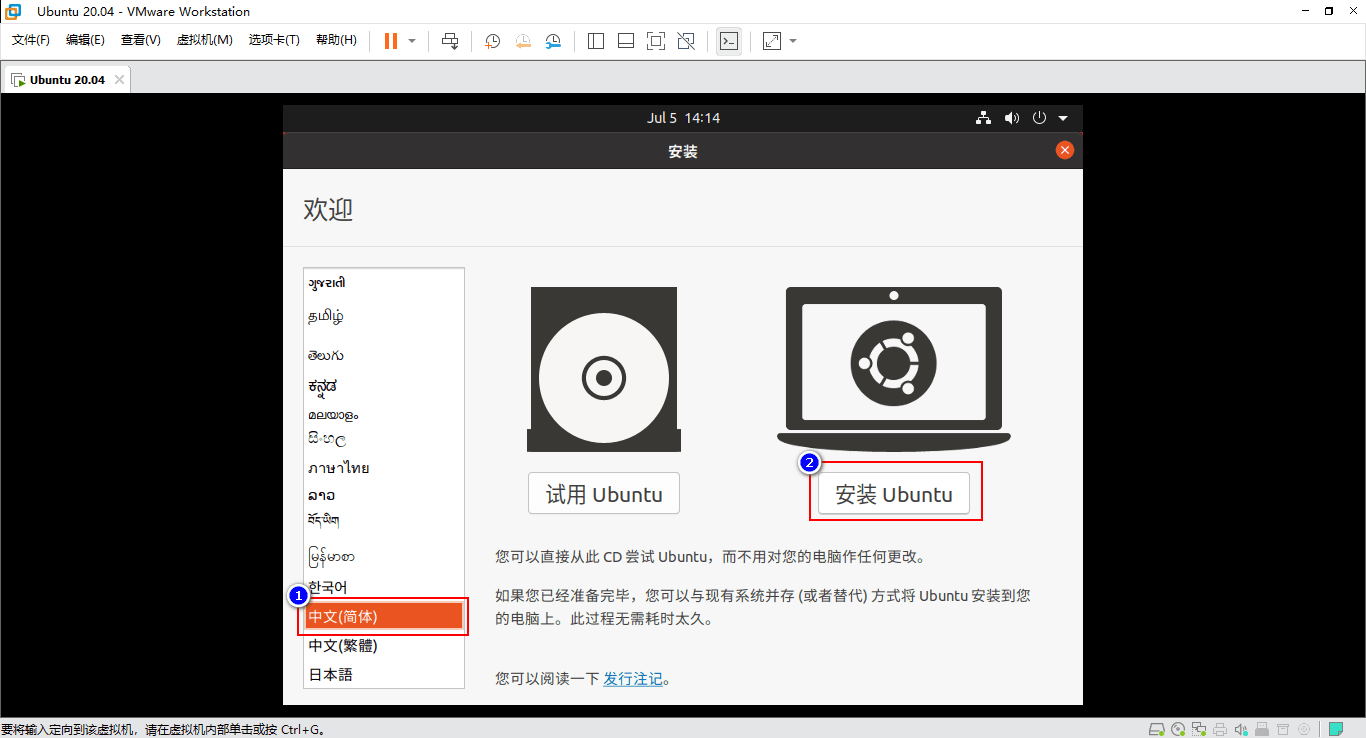
Task: Toggle the console view icon
Action: tap(729, 41)
